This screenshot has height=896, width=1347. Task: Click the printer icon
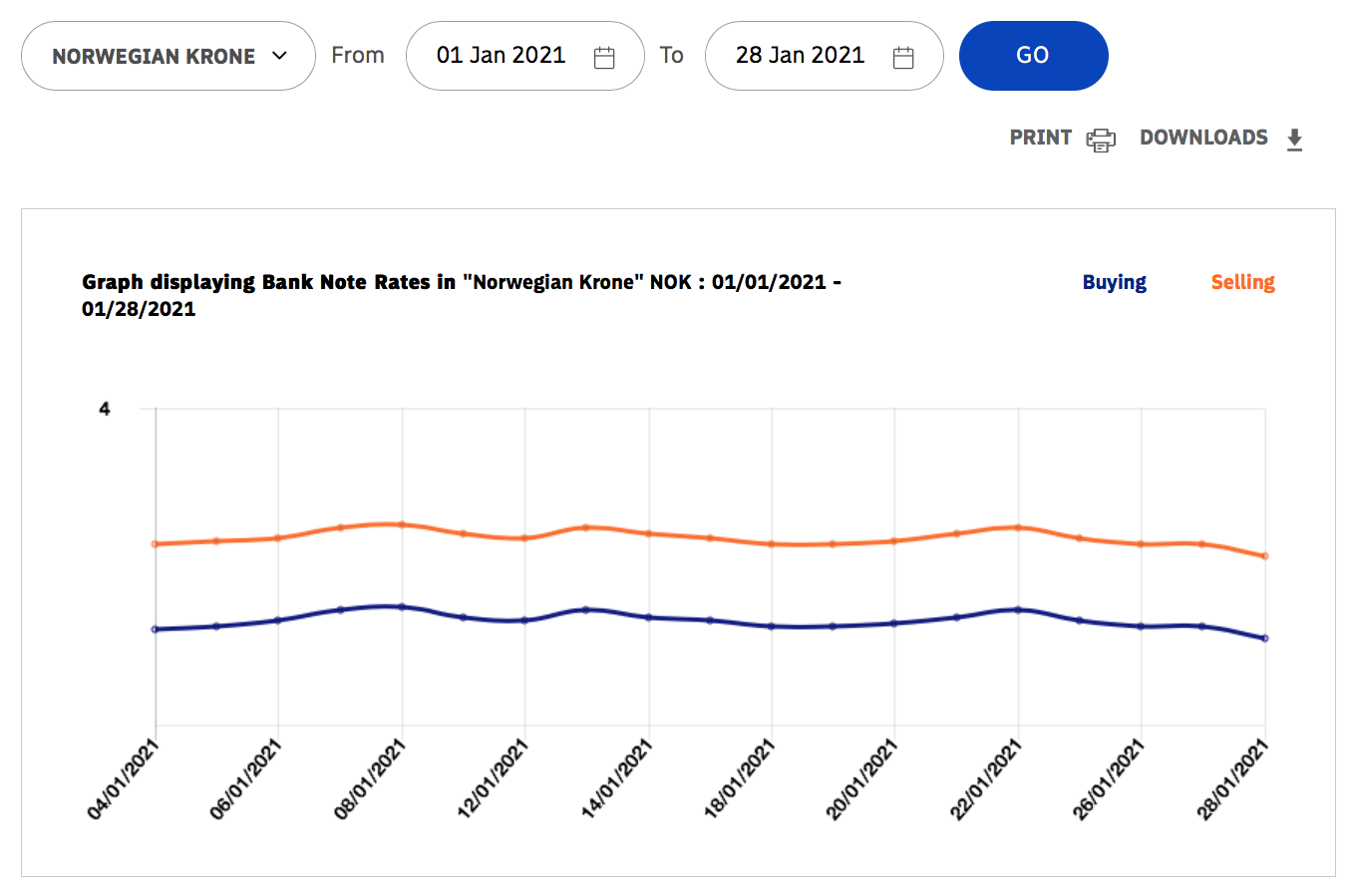[x=1101, y=140]
